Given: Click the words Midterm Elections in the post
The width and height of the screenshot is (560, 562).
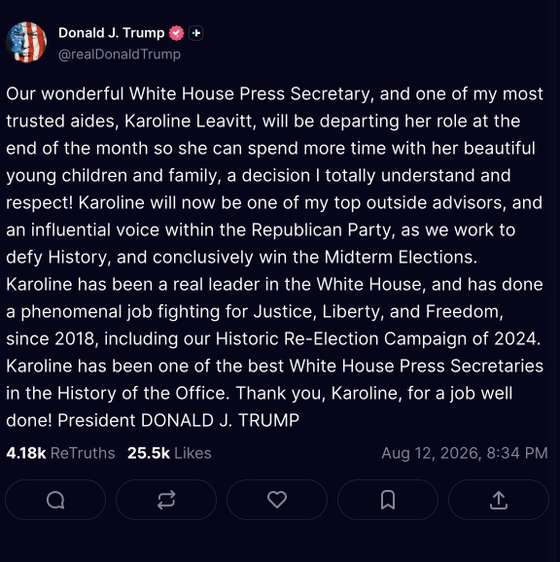Looking at the screenshot, I should tap(401, 257).
